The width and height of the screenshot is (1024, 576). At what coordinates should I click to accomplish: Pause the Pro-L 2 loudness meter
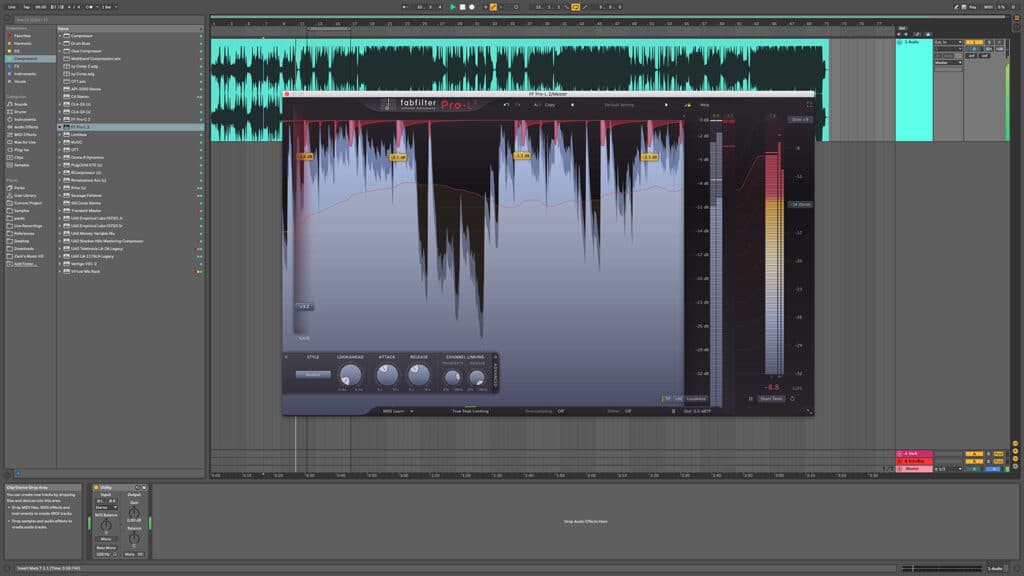(x=750, y=398)
